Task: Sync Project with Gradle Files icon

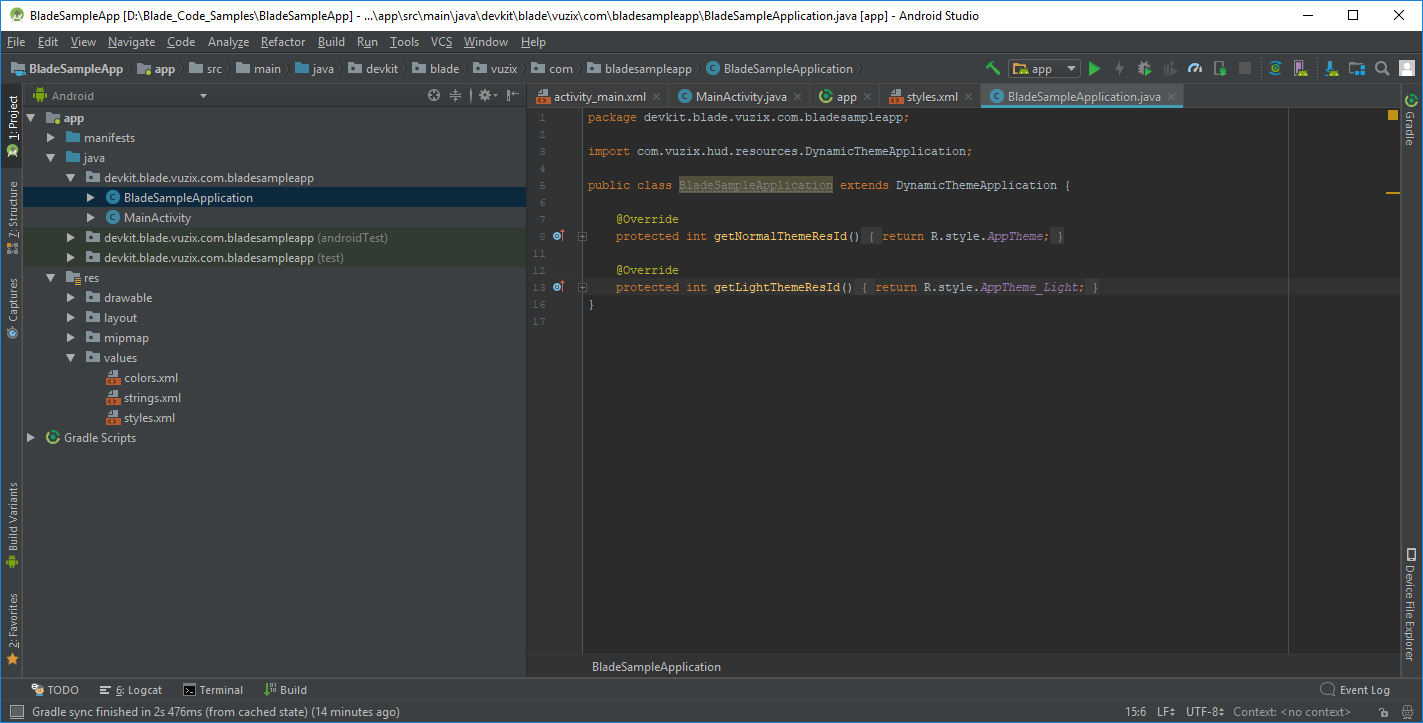Action: click(x=1275, y=68)
